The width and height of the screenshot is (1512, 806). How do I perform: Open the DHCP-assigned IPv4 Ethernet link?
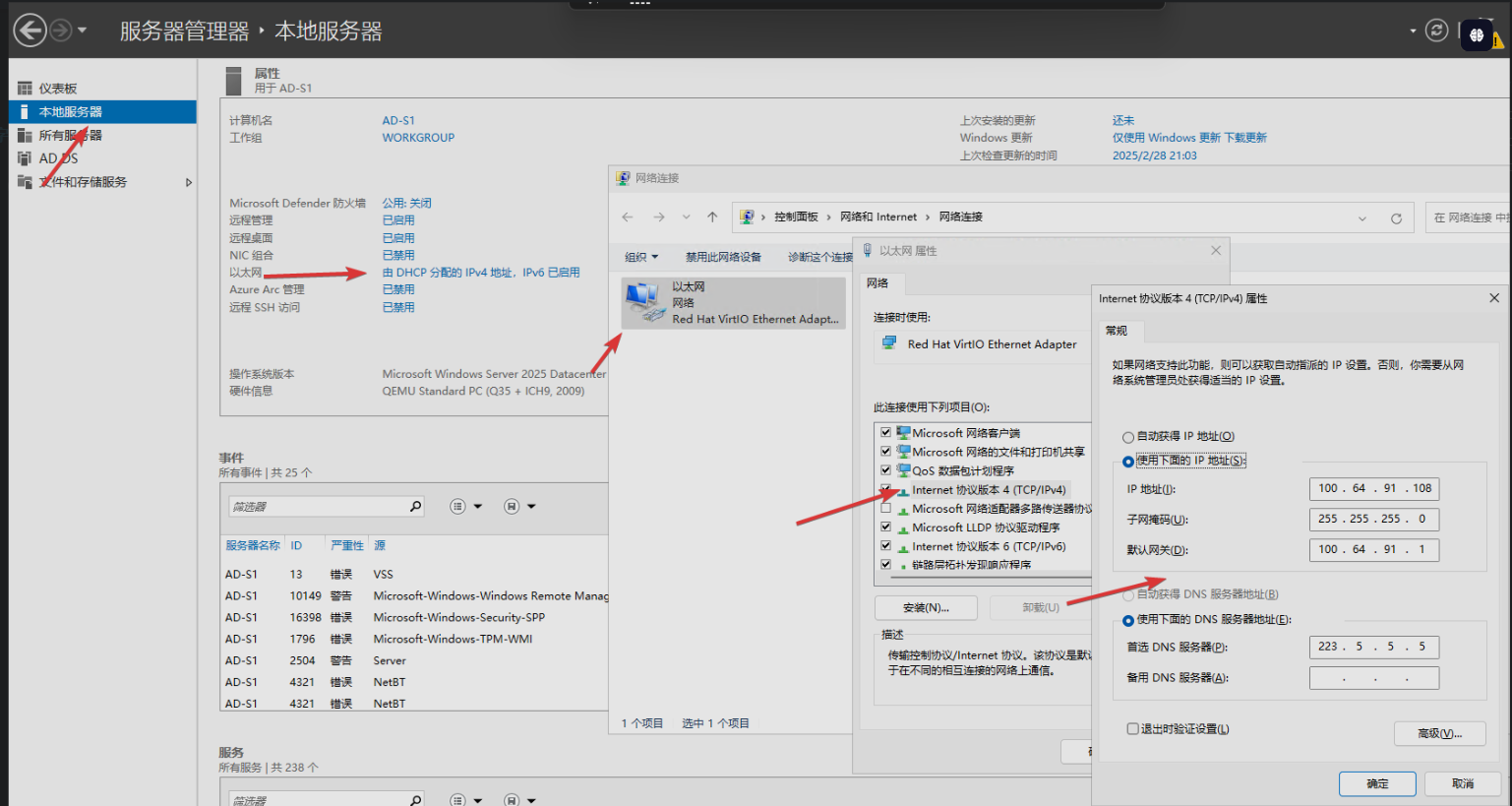coord(481,273)
